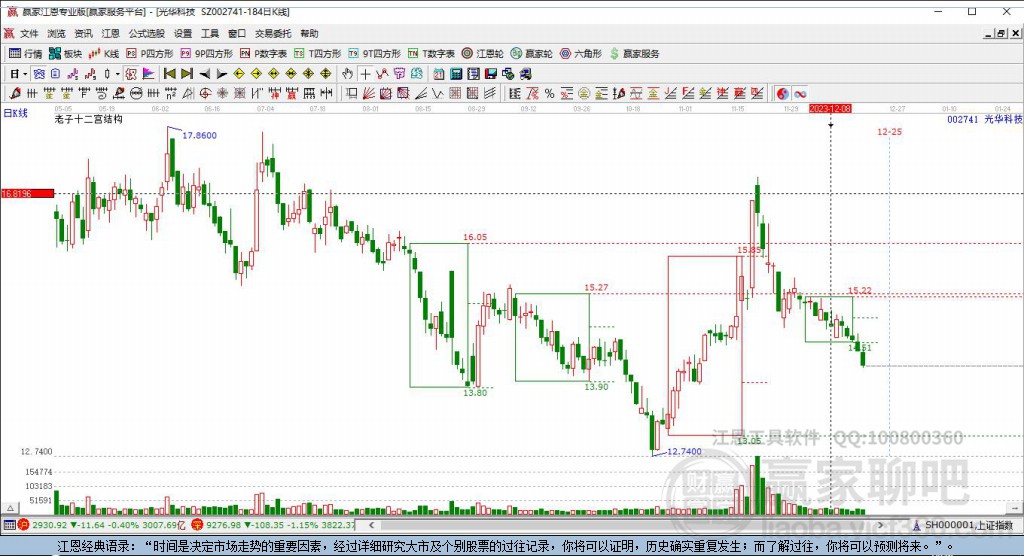Viewport: 1024px width, 556px height.
Task: Click the Shenzhen index 9276.98 status entry
Action: point(273,525)
